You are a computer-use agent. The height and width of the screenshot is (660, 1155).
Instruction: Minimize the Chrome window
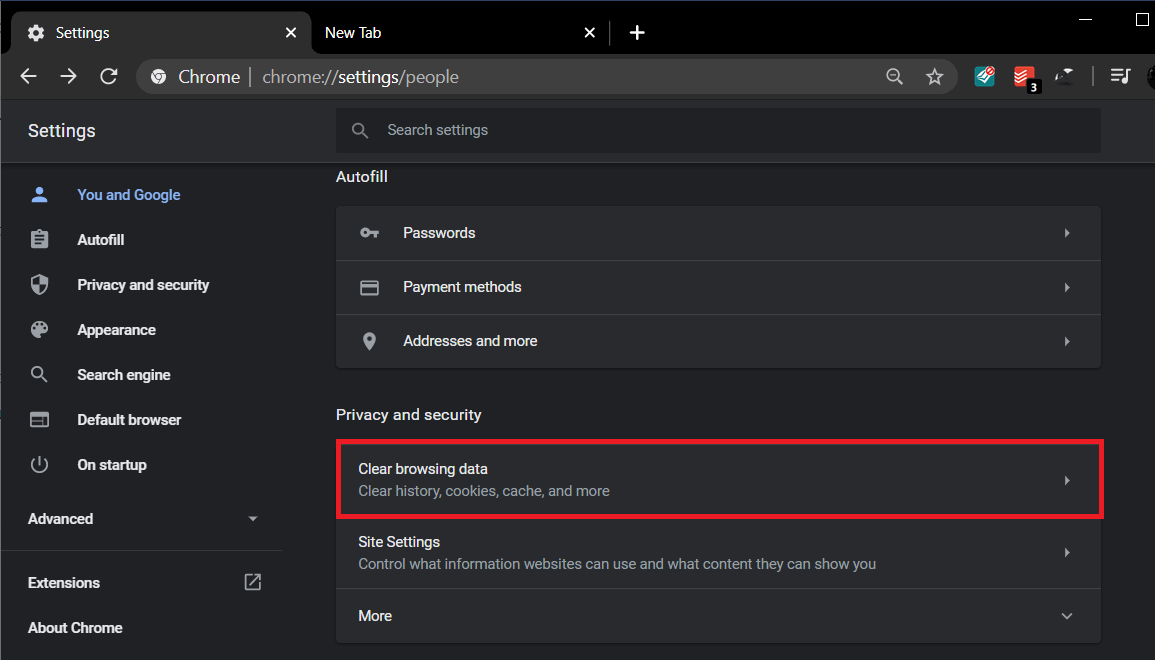(x=1085, y=19)
